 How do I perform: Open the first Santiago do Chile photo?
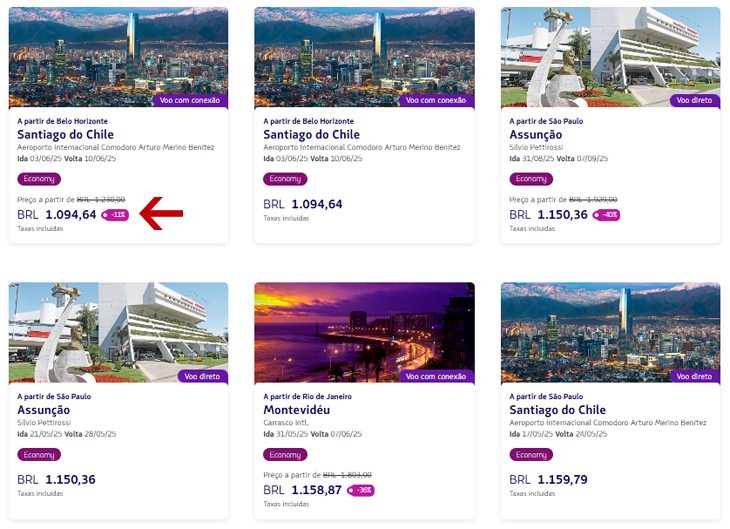tap(118, 57)
